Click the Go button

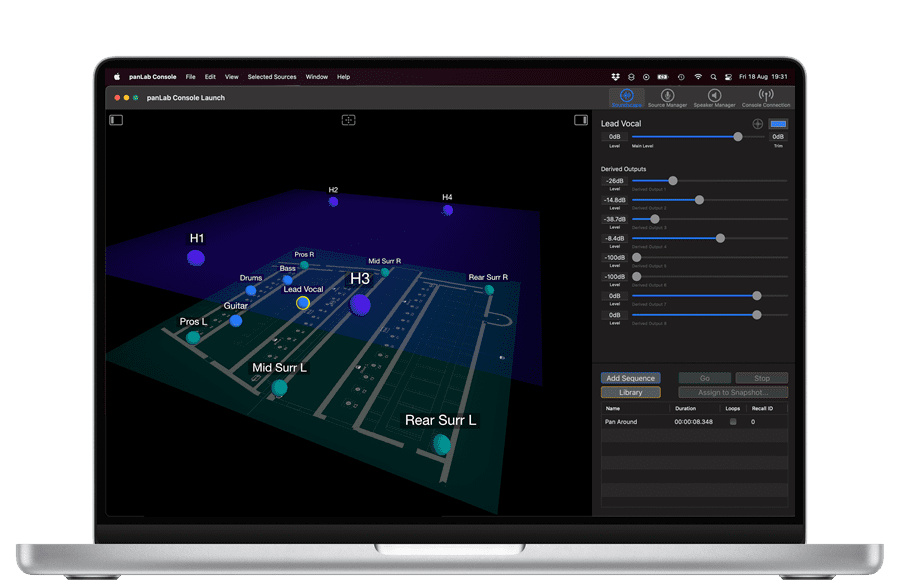pyautogui.click(x=704, y=378)
